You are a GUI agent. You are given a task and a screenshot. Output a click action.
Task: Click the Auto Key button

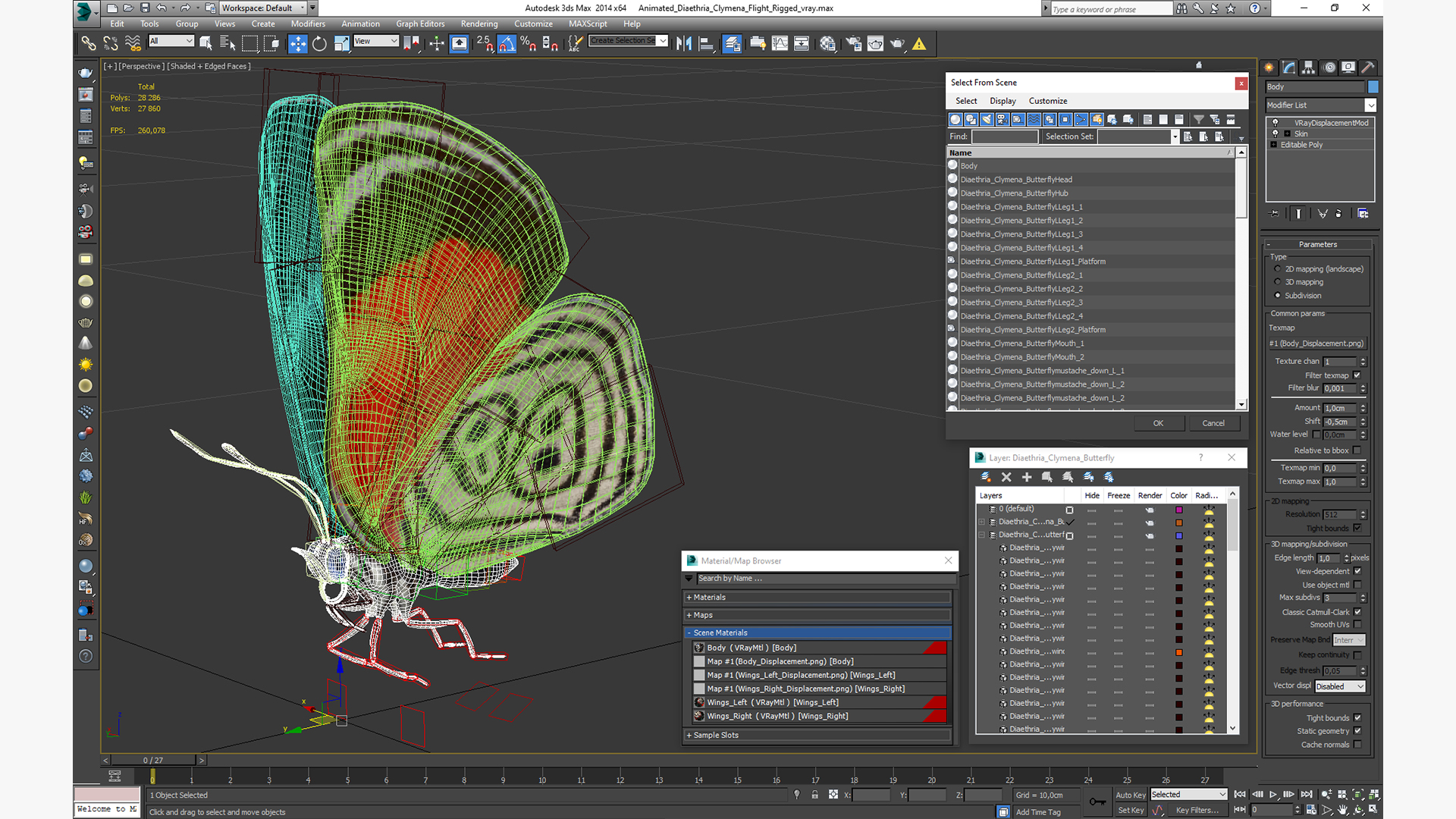point(1130,795)
